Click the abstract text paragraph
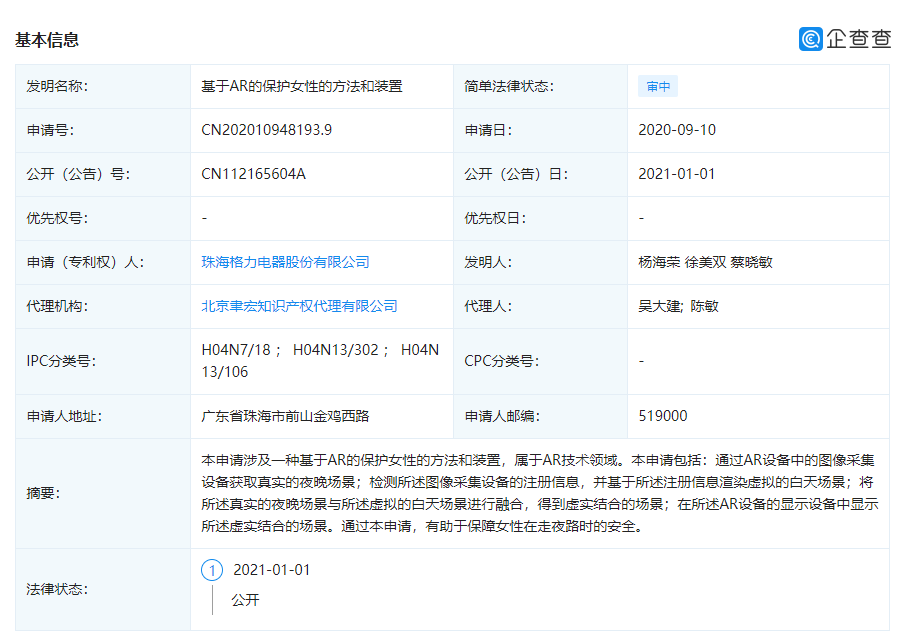This screenshot has height=638, width=900. coord(538,493)
